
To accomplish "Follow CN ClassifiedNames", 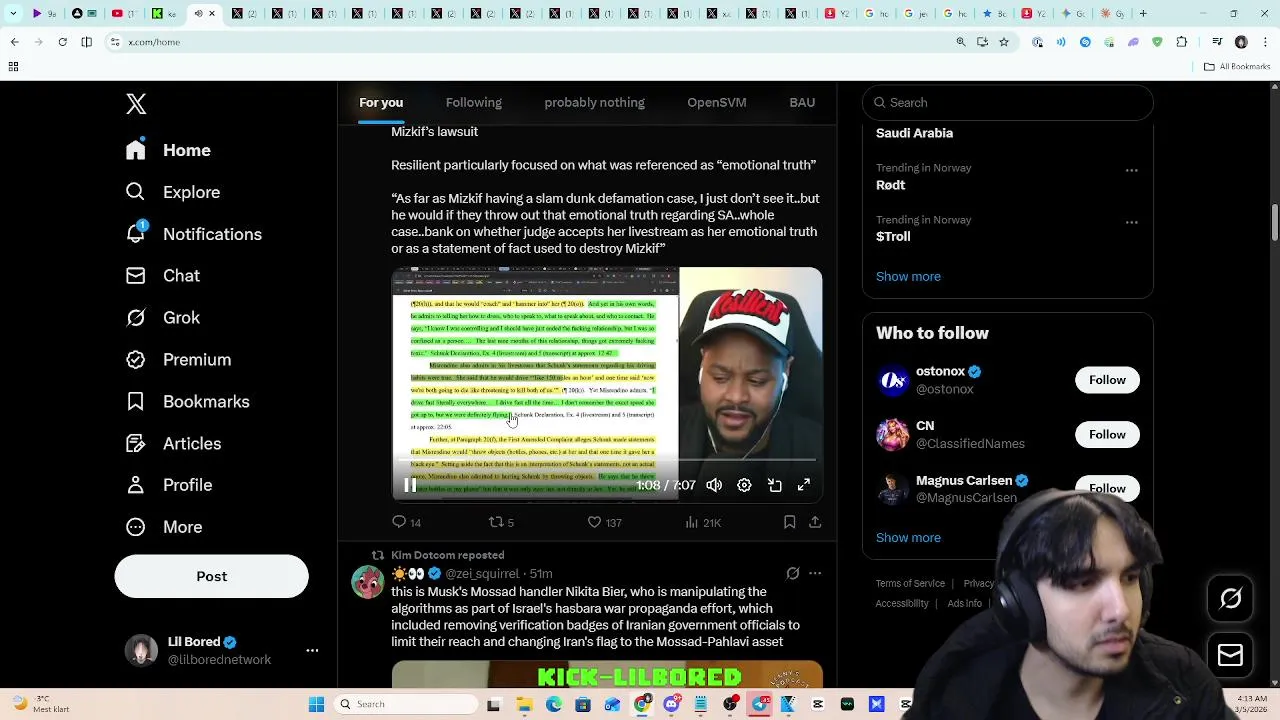I will tap(1107, 434).
